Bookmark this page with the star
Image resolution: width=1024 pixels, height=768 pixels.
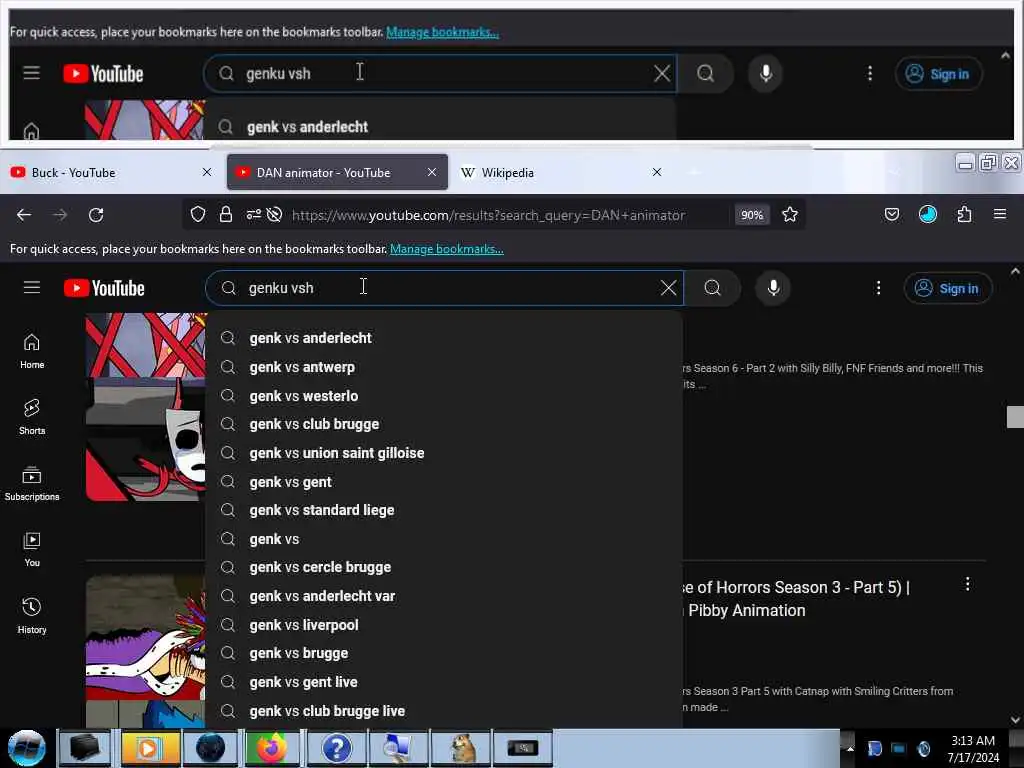790,214
